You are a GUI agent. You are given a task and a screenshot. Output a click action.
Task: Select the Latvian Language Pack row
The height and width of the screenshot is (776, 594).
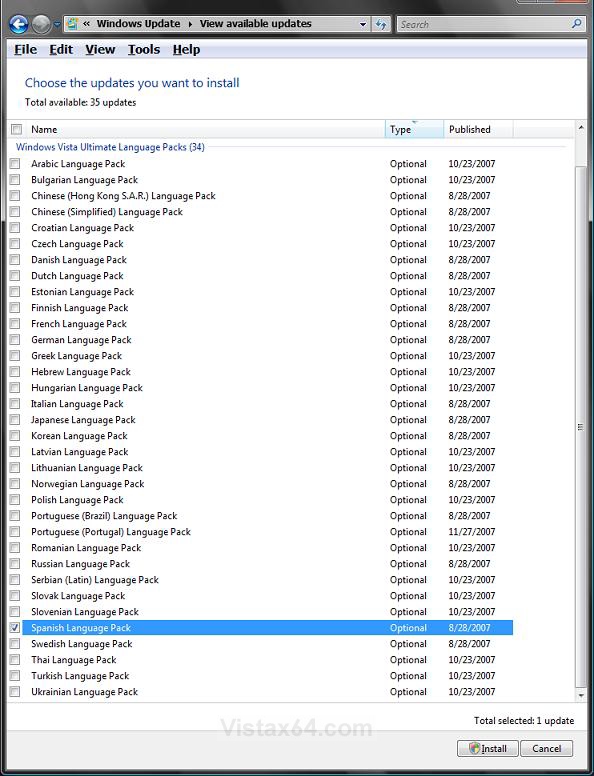point(267,451)
